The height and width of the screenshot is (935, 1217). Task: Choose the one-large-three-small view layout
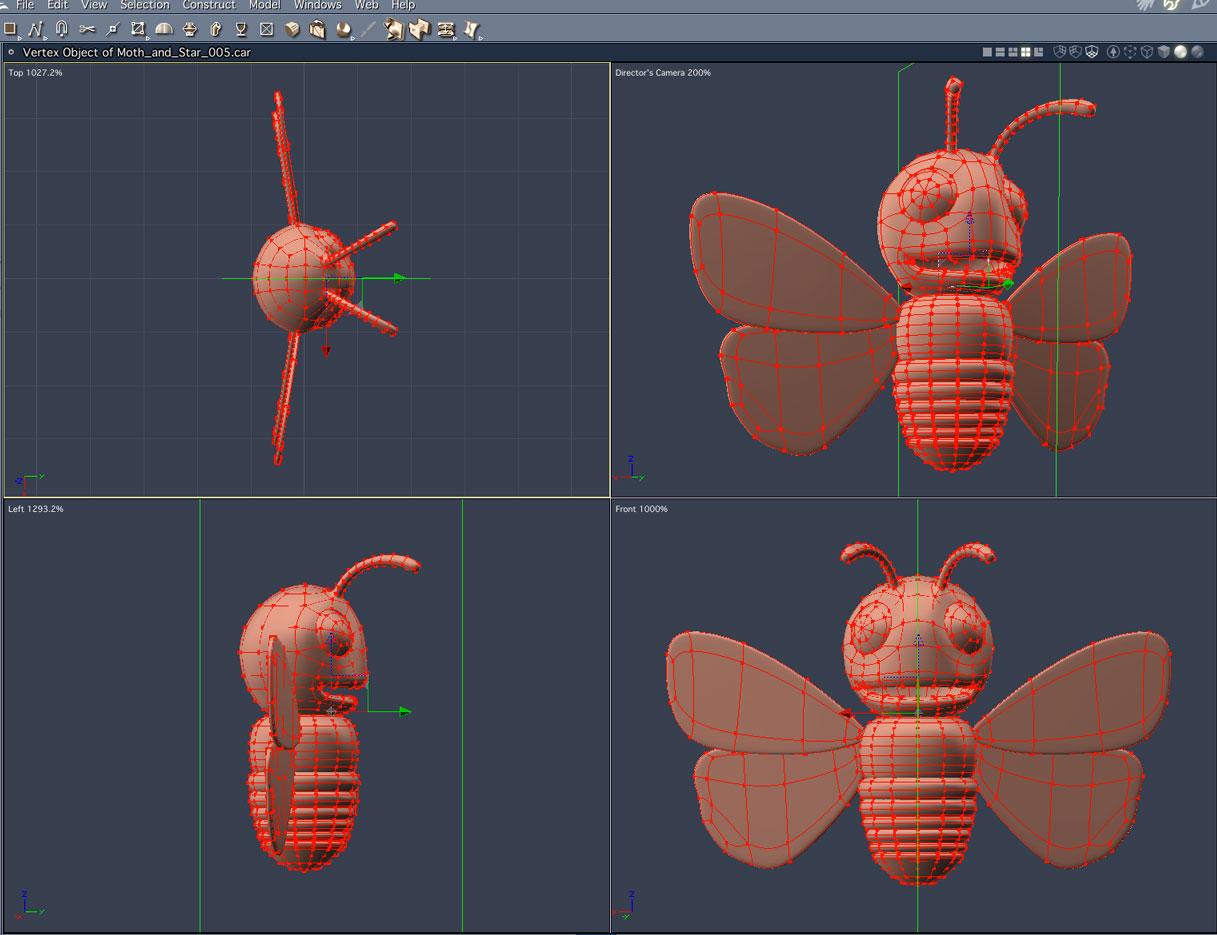point(1038,52)
